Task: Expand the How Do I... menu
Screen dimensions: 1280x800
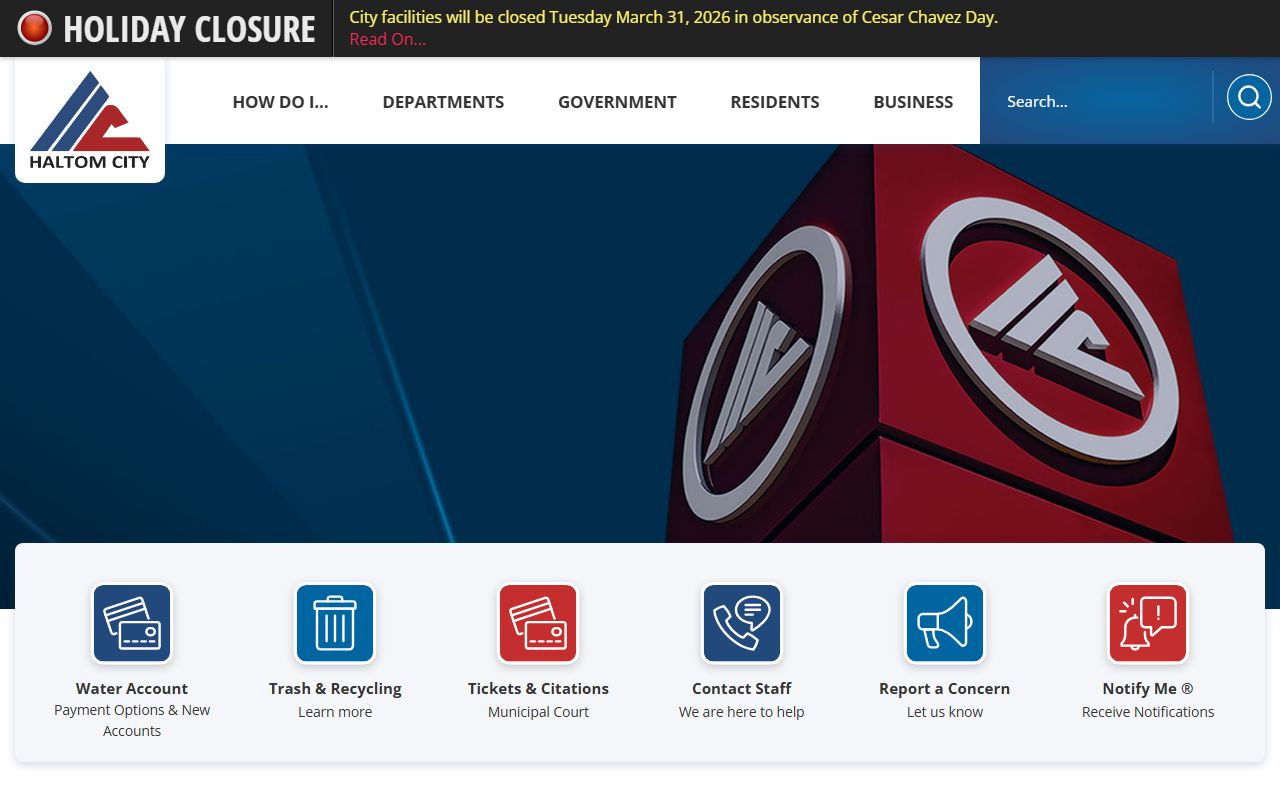Action: [x=280, y=102]
